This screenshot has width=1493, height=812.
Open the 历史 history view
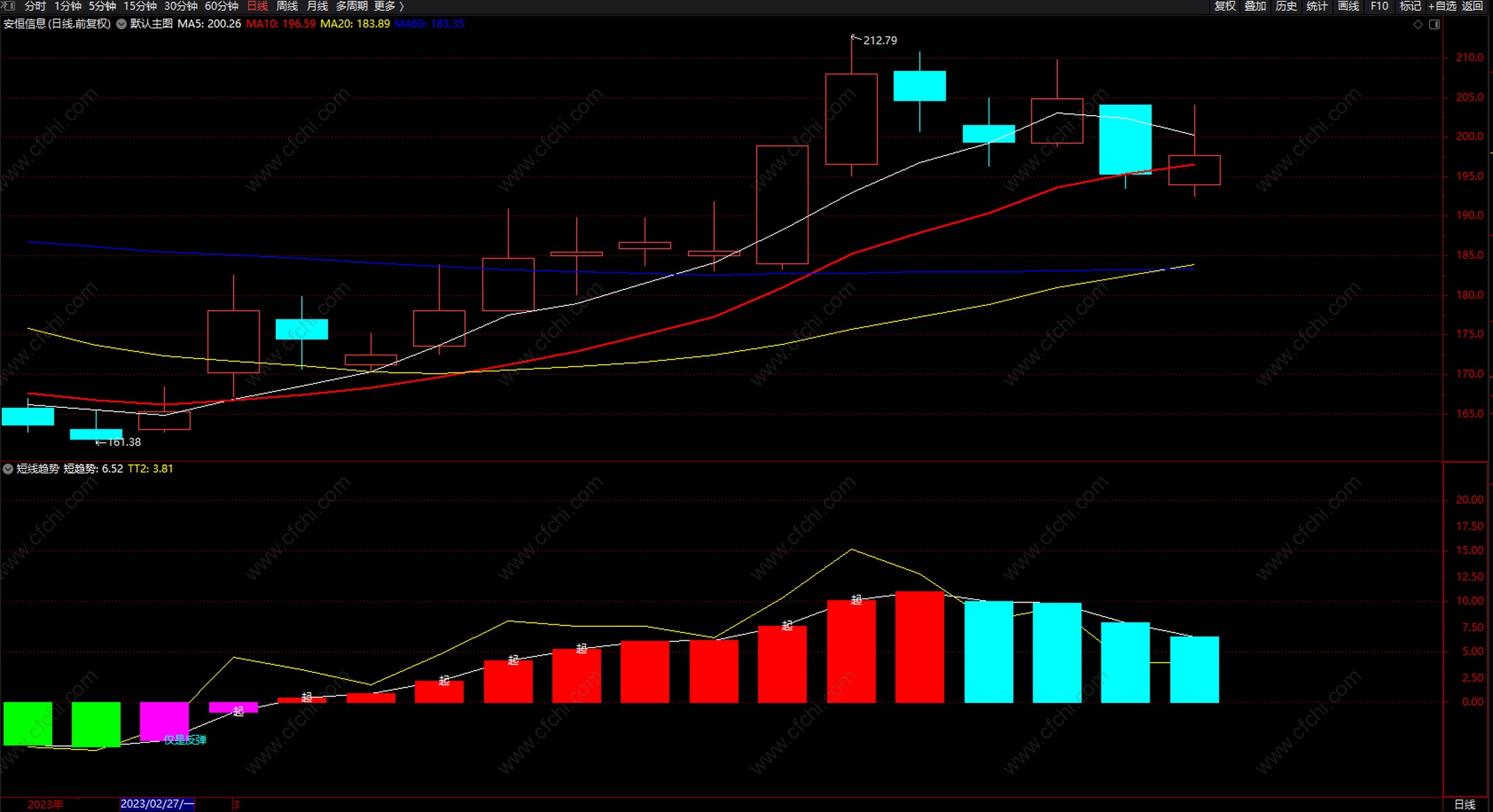pos(1286,6)
